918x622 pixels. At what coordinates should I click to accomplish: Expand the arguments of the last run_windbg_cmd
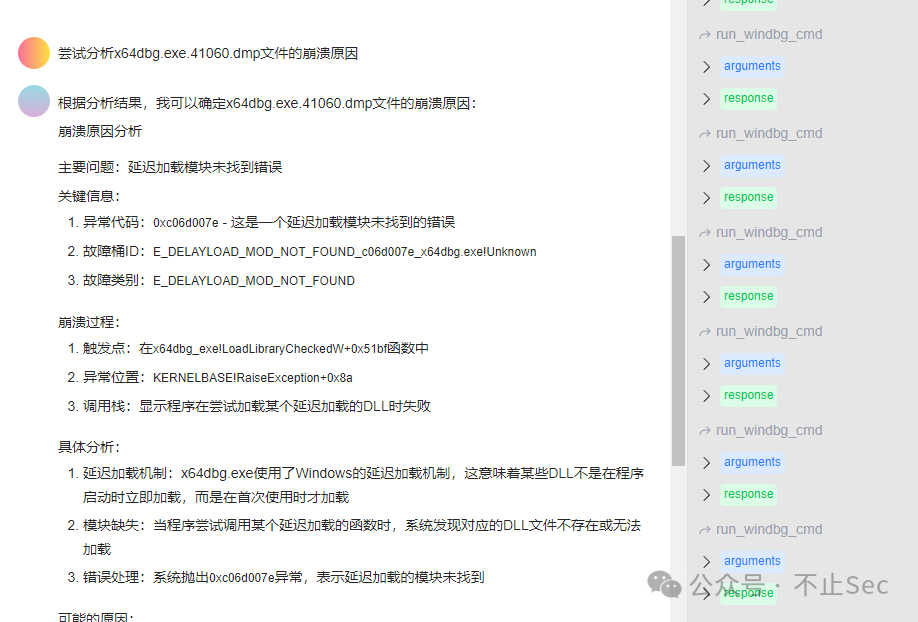pos(707,561)
